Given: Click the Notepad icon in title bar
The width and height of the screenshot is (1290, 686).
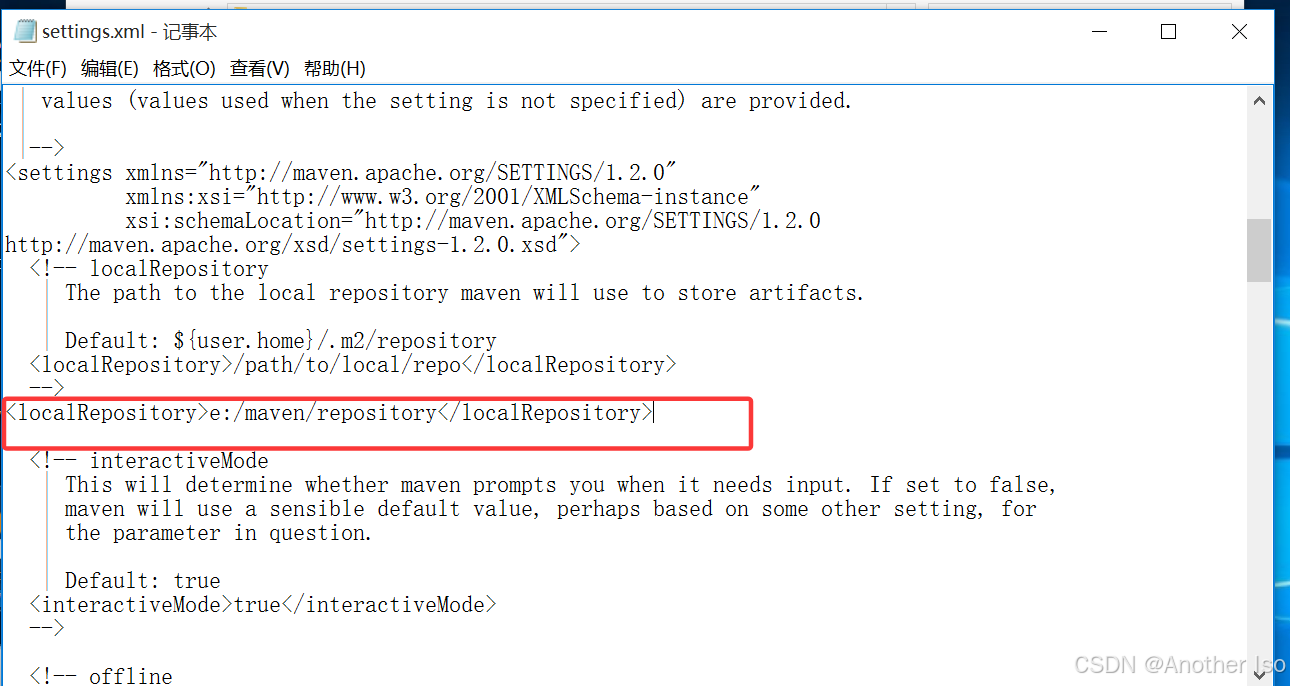Looking at the screenshot, I should [x=25, y=31].
